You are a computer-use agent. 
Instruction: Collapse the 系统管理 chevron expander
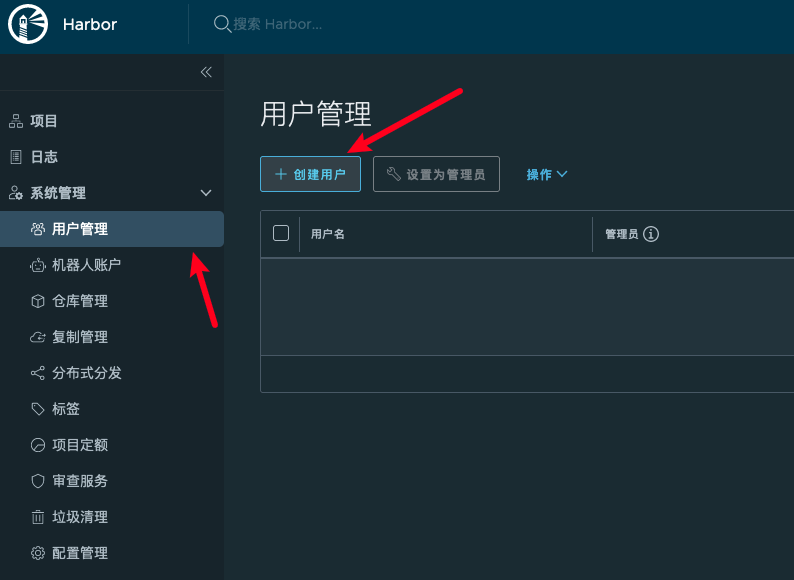(x=206, y=193)
